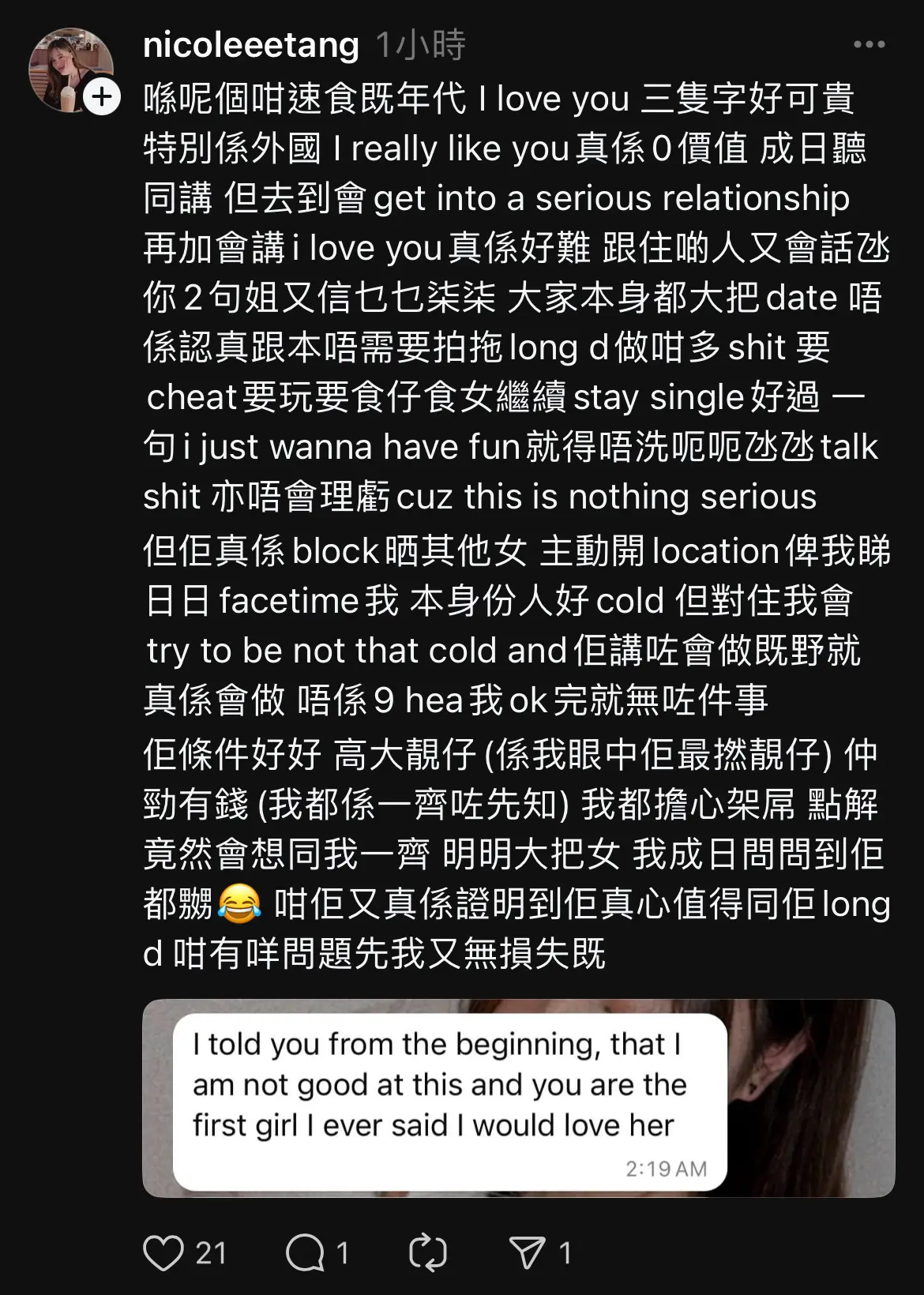
Task: Repost using the circular arrows icon
Action: (427, 1252)
